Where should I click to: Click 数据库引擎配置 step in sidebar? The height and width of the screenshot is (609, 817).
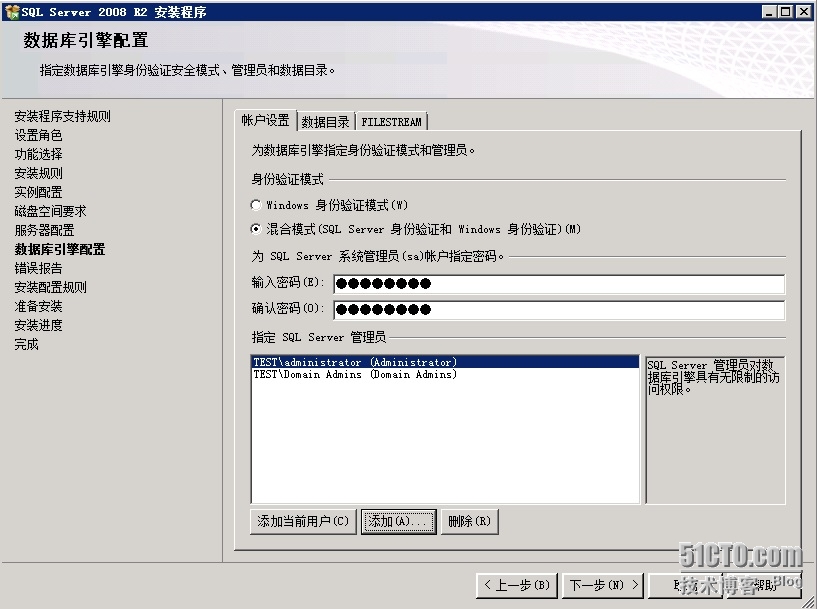60,250
